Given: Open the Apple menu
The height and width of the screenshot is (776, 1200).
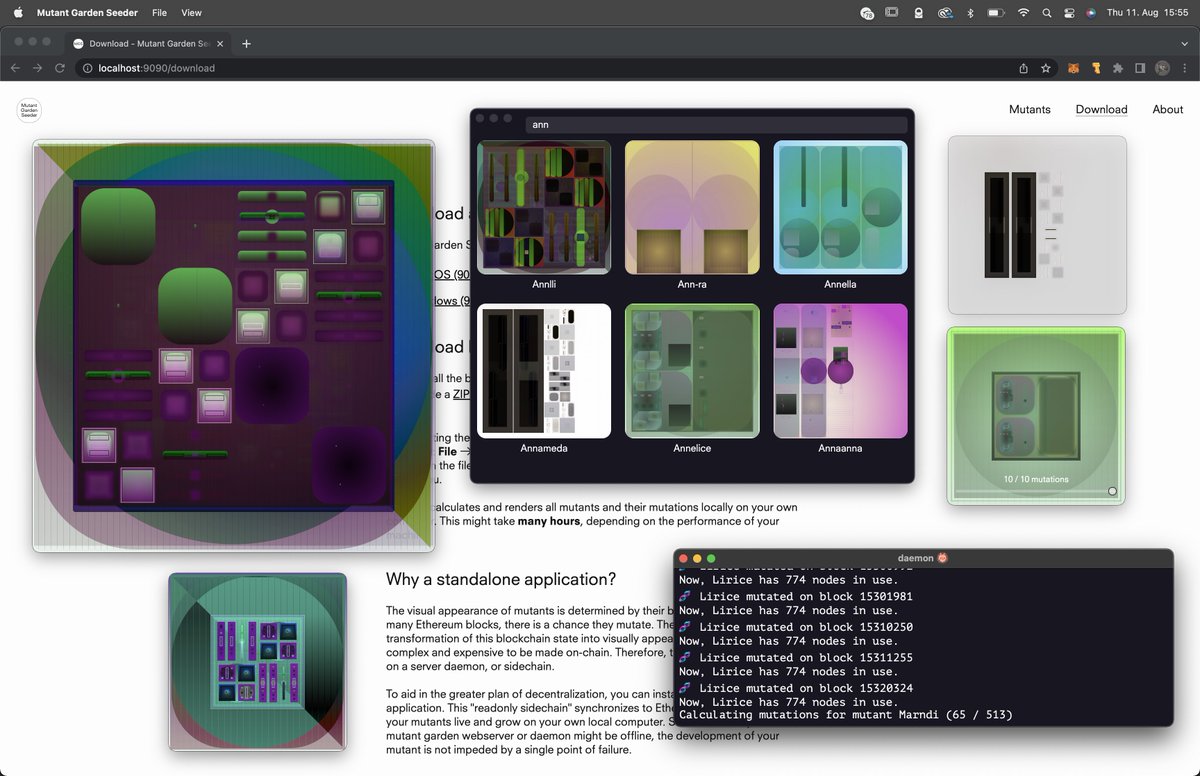Looking at the screenshot, I should point(18,13).
